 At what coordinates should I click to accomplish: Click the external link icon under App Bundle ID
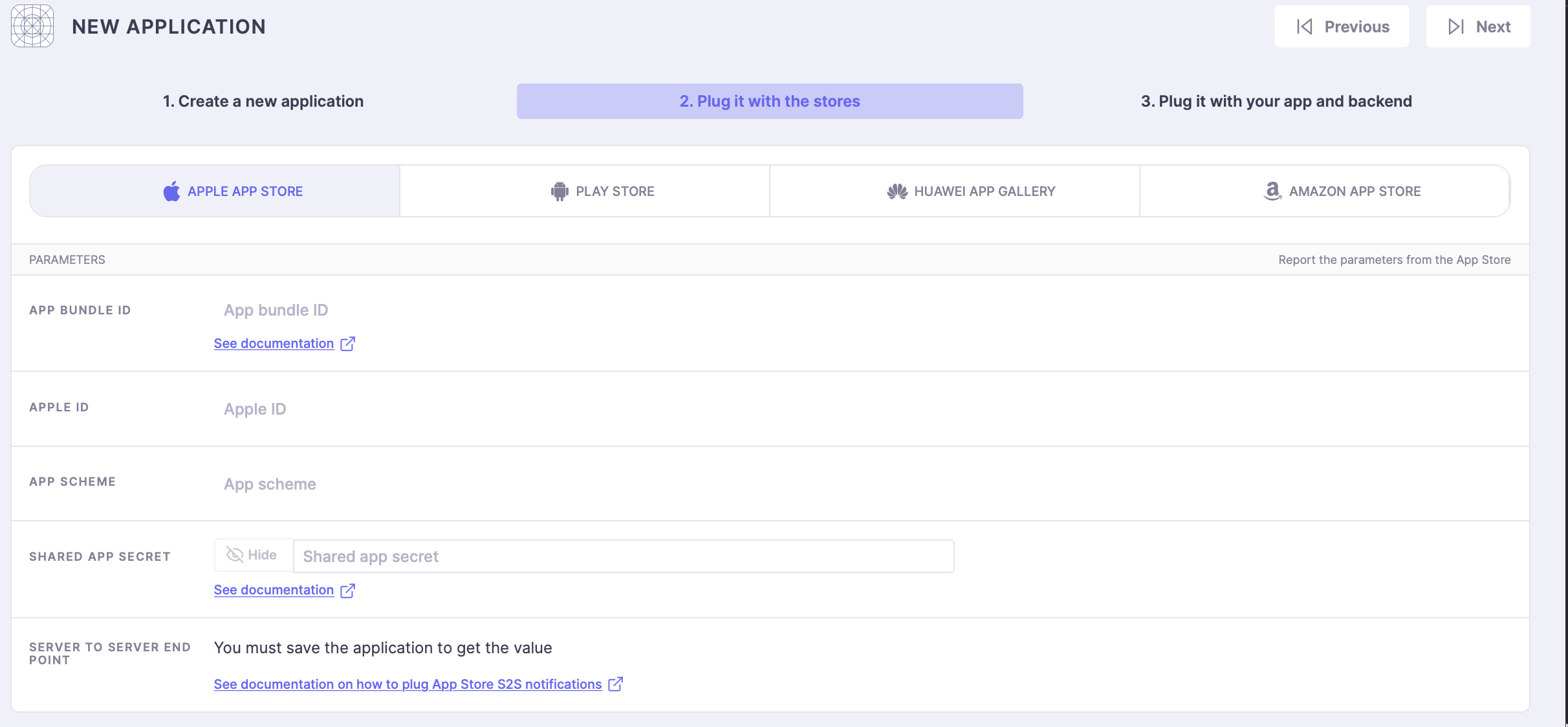[x=347, y=343]
